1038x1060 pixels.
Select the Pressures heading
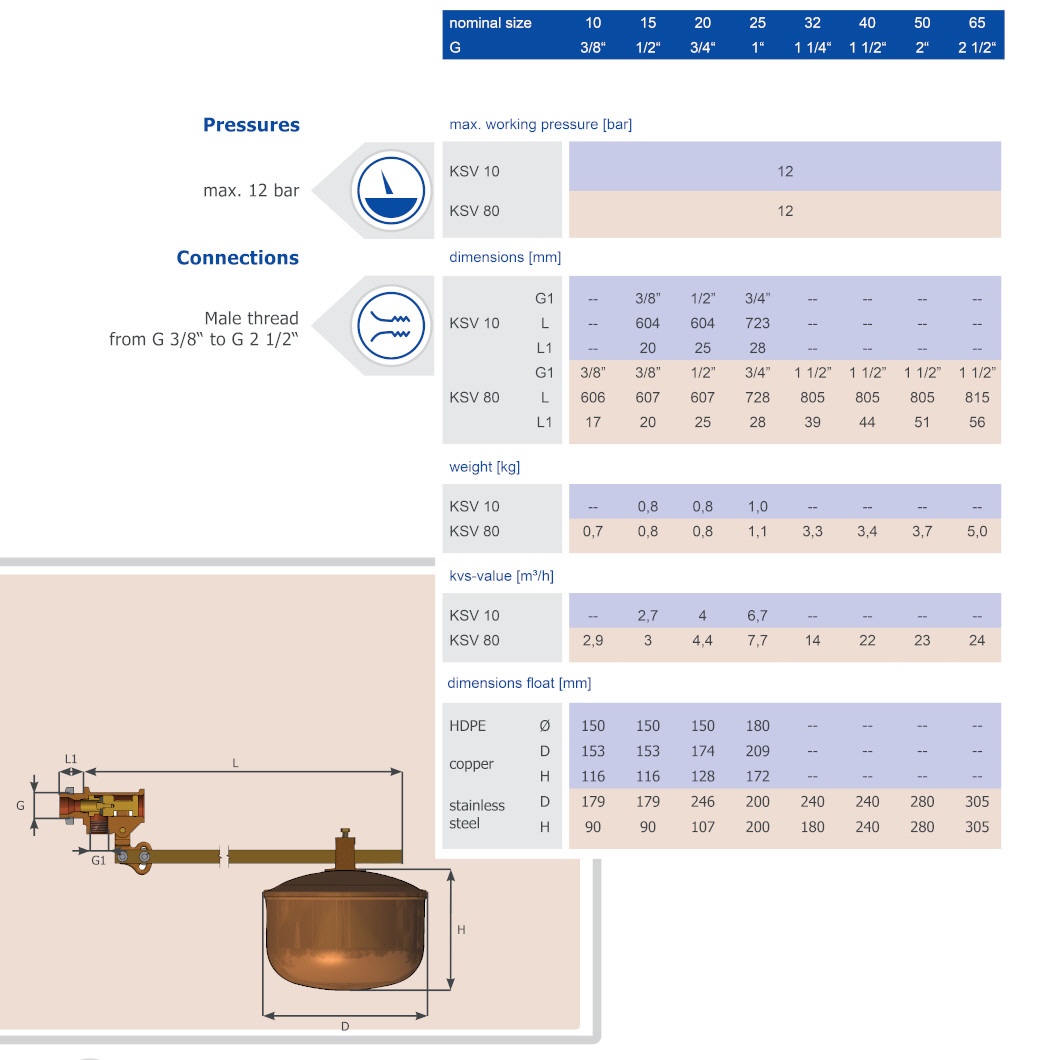point(251,125)
